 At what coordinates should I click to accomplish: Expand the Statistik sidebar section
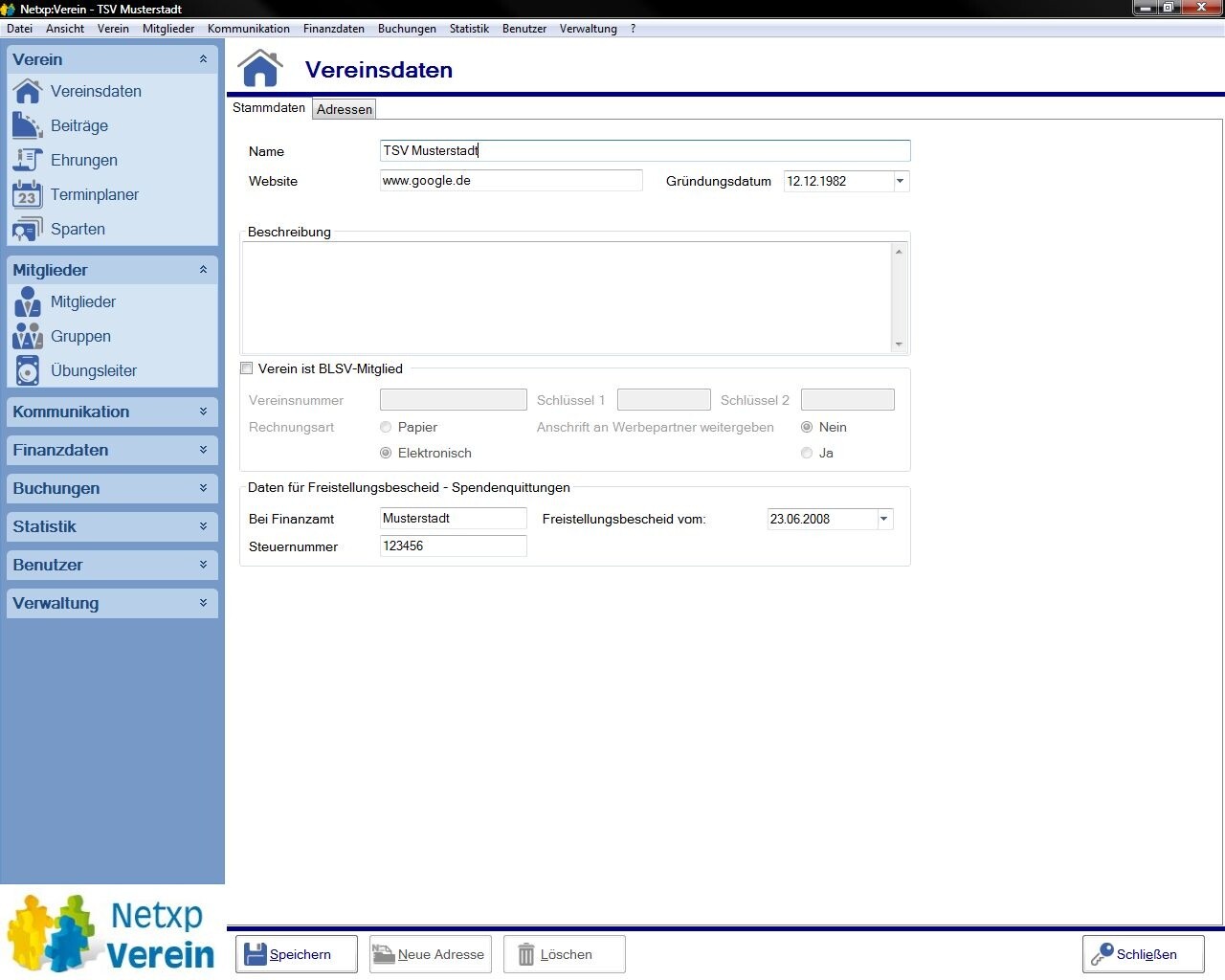(x=203, y=526)
